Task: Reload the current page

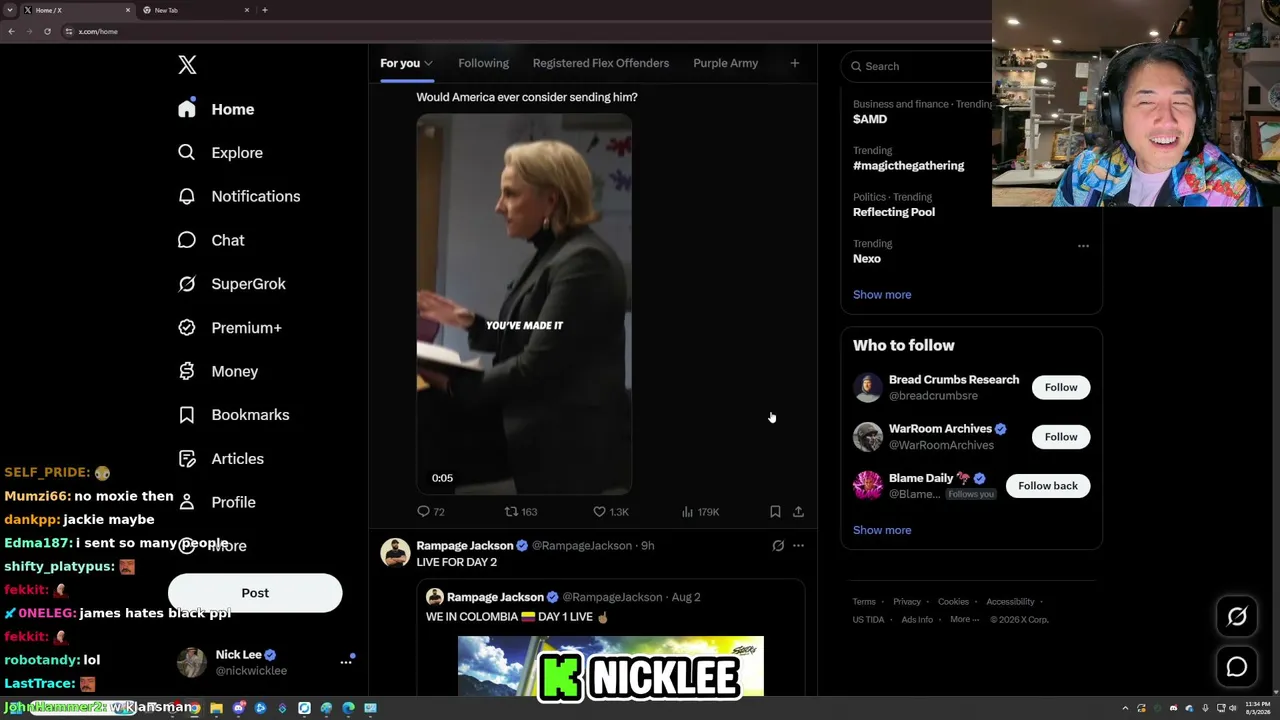Action: pyautogui.click(x=47, y=31)
